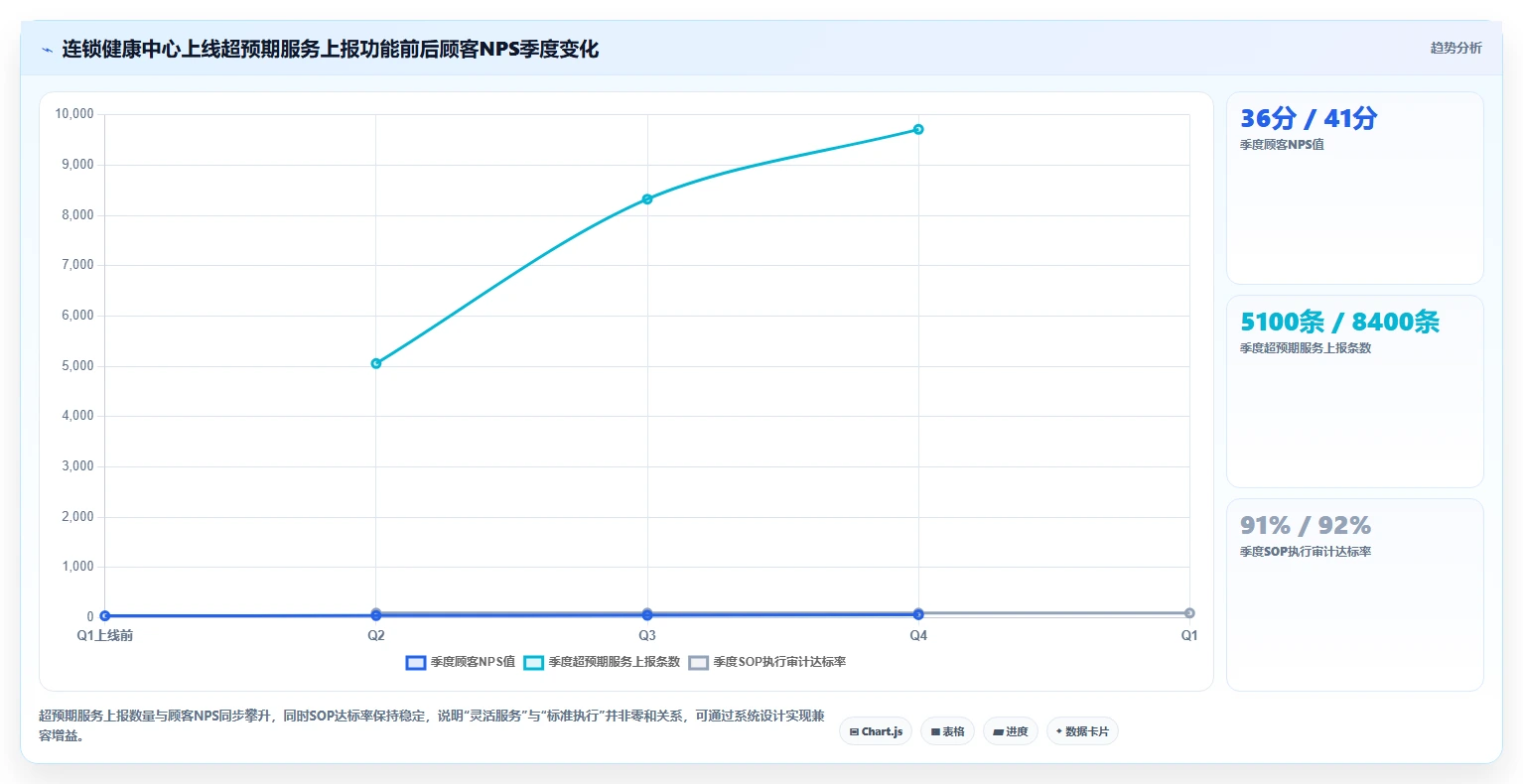Screen dimensions: 1523x784
Task: Toggle the 季度超预期服务上报条数 legend item
Action: click(602, 662)
